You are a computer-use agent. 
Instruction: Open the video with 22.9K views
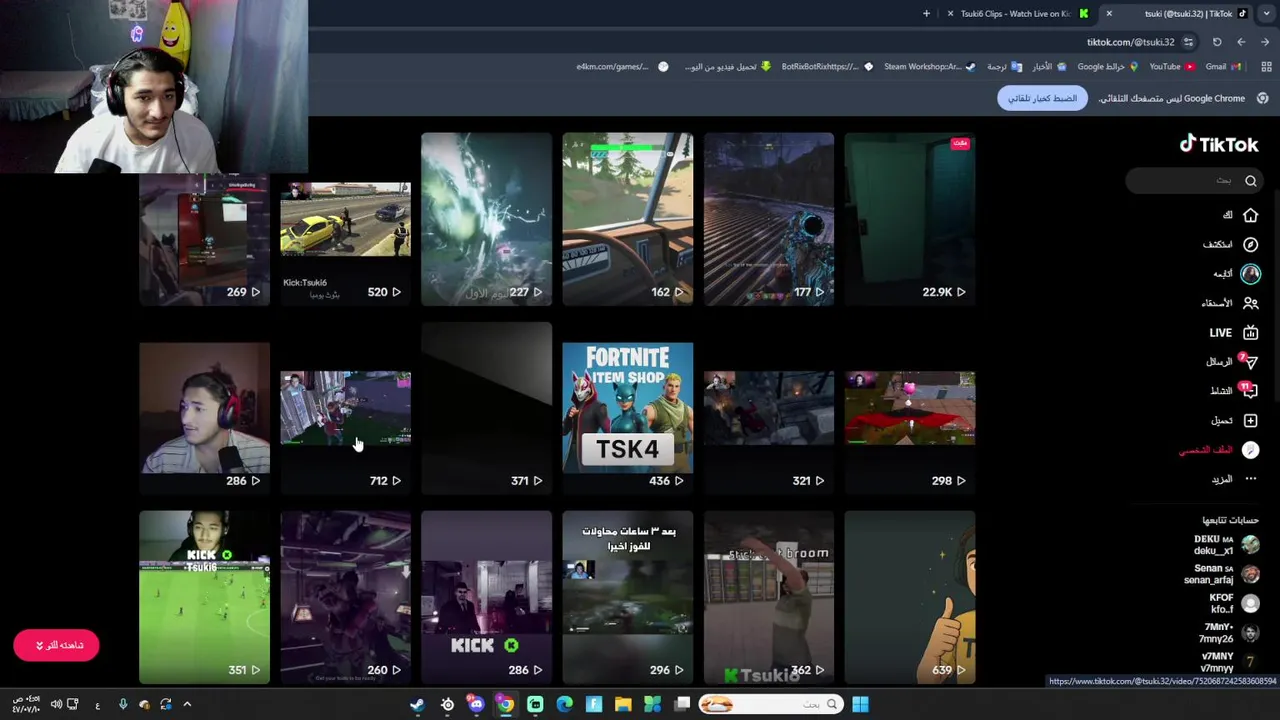[909, 218]
